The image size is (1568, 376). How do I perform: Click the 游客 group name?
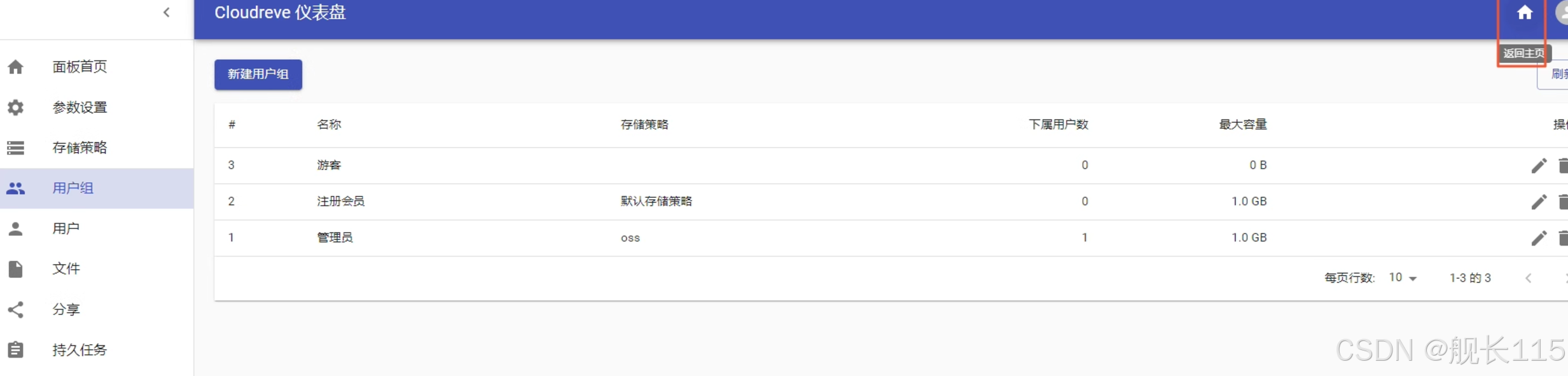point(329,165)
